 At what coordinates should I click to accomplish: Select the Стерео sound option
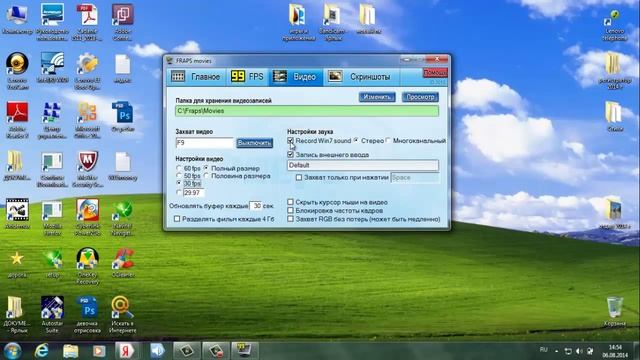click(x=356, y=140)
